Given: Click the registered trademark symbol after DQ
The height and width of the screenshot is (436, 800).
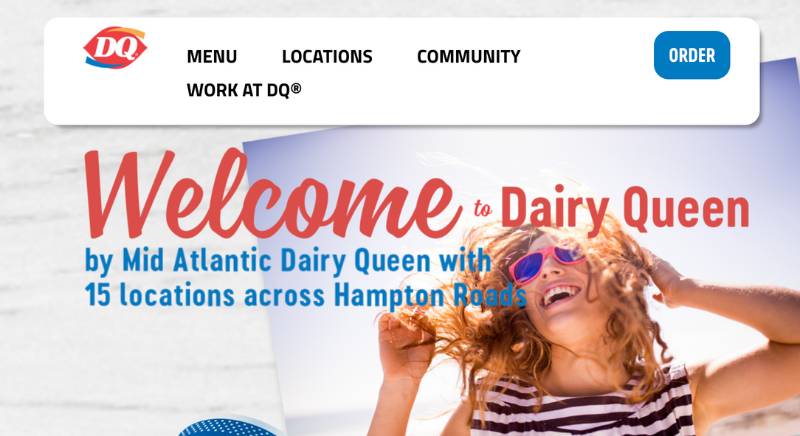Looking at the screenshot, I should [x=296, y=88].
